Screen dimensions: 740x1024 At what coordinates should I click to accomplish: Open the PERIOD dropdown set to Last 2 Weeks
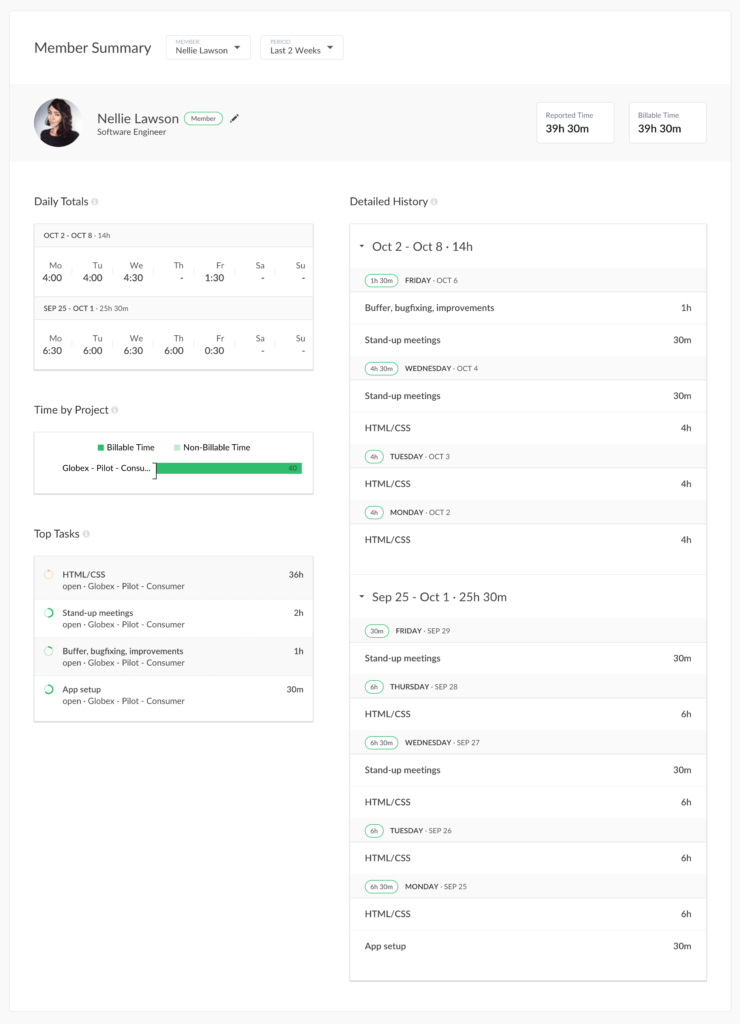click(x=302, y=47)
